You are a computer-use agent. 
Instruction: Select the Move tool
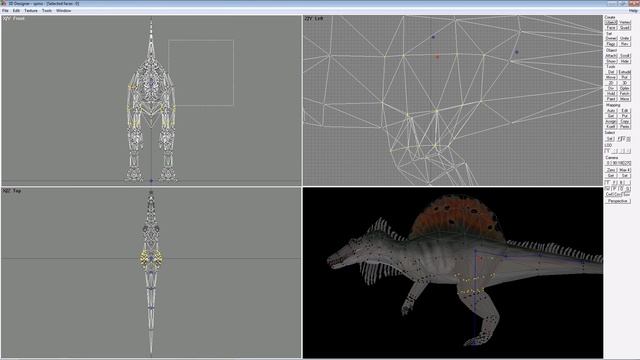(611, 77)
